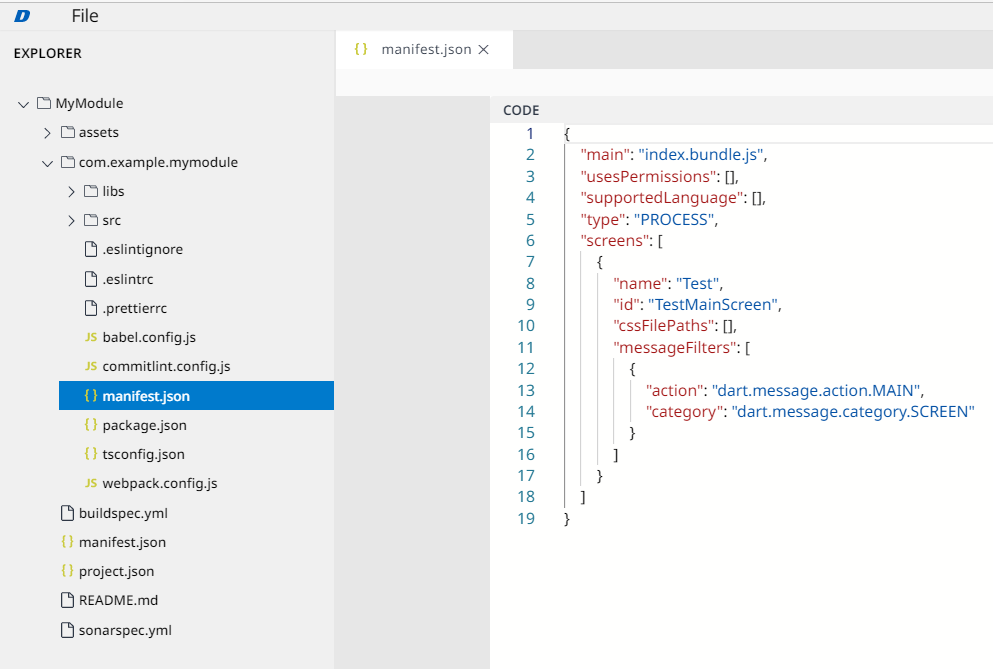Click line number 6 in the gutter

(x=530, y=241)
